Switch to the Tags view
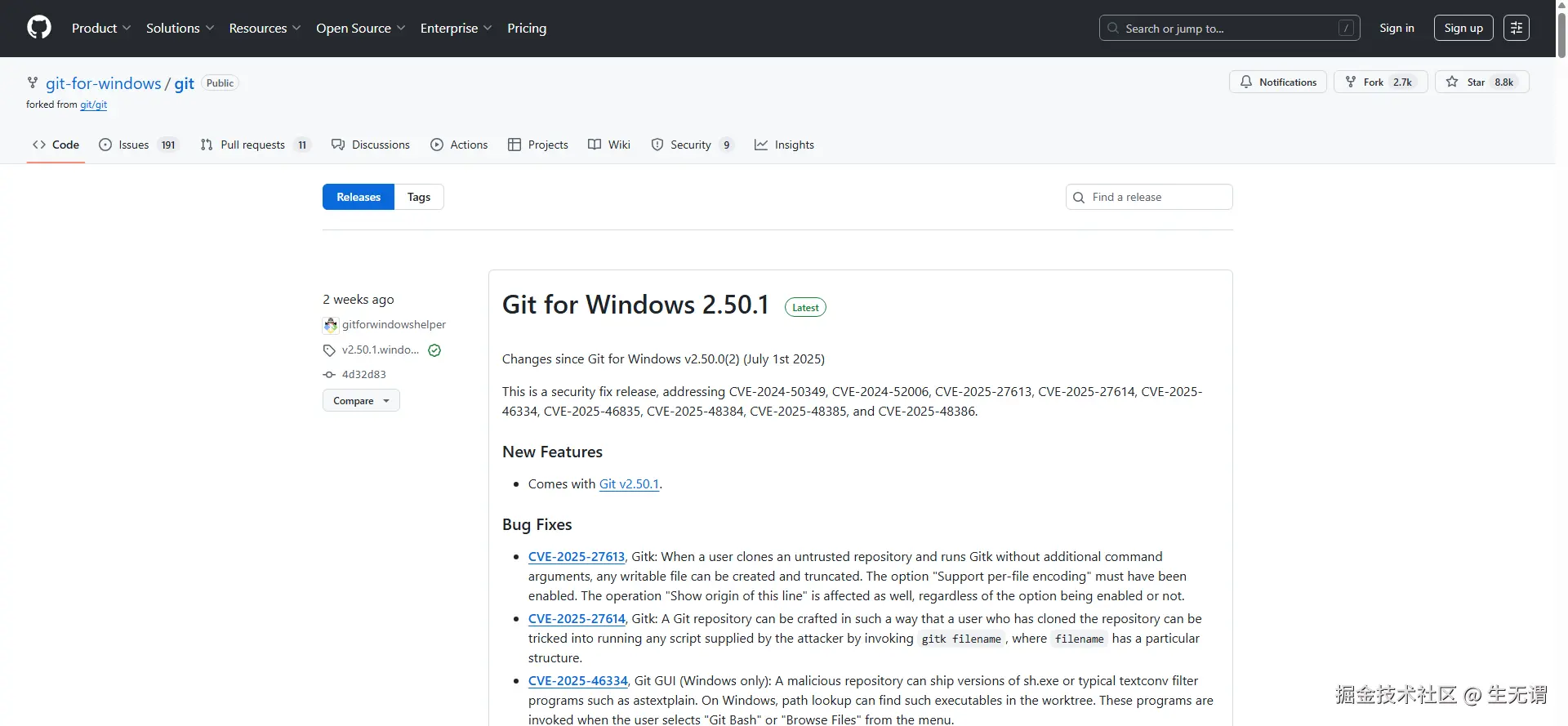This screenshot has height=726, width=1568. 419,197
